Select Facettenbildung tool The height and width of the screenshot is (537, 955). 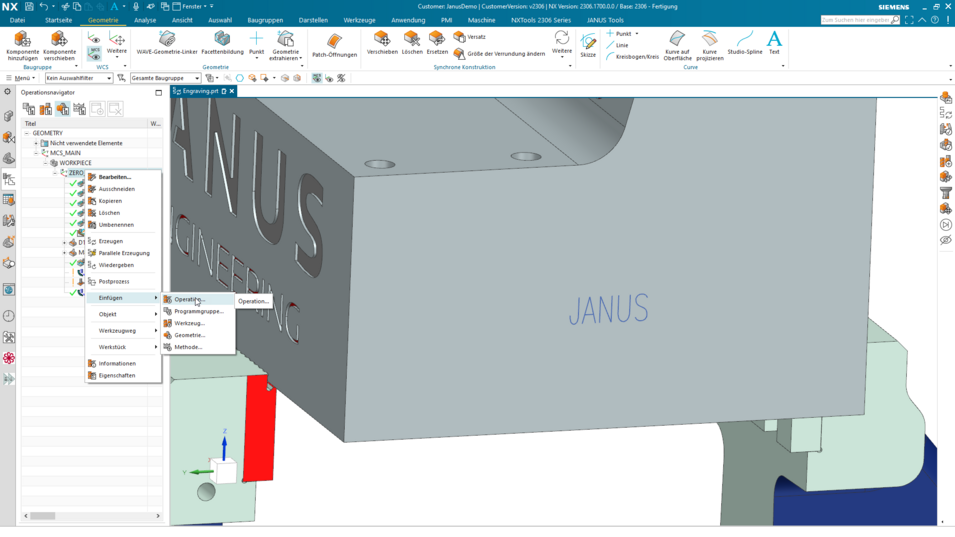pyautogui.click(x=222, y=43)
